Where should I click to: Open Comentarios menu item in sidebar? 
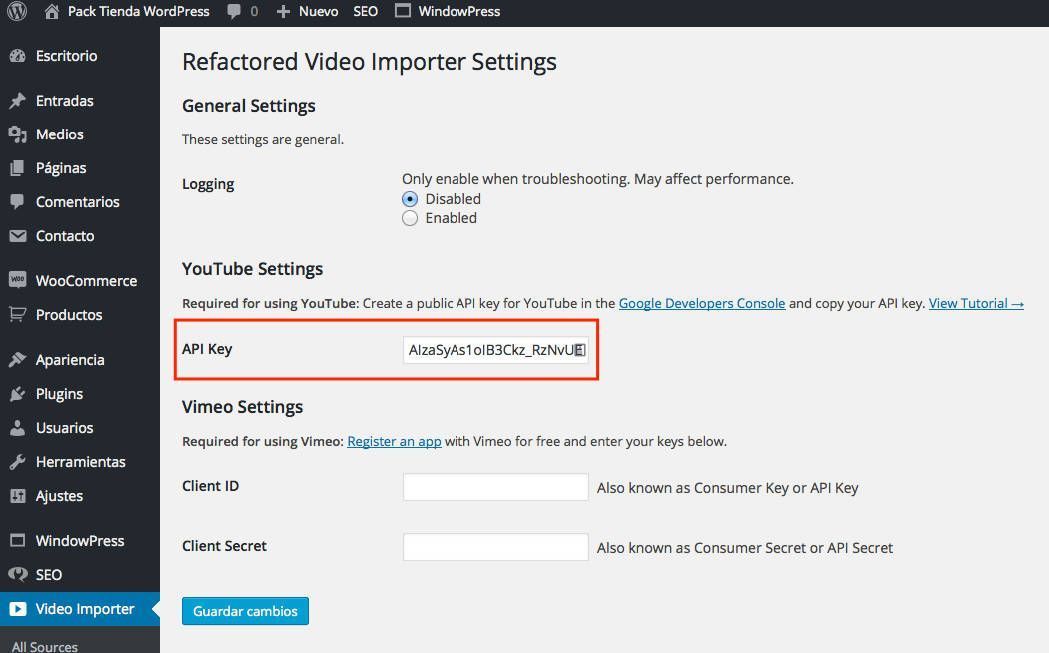click(78, 202)
